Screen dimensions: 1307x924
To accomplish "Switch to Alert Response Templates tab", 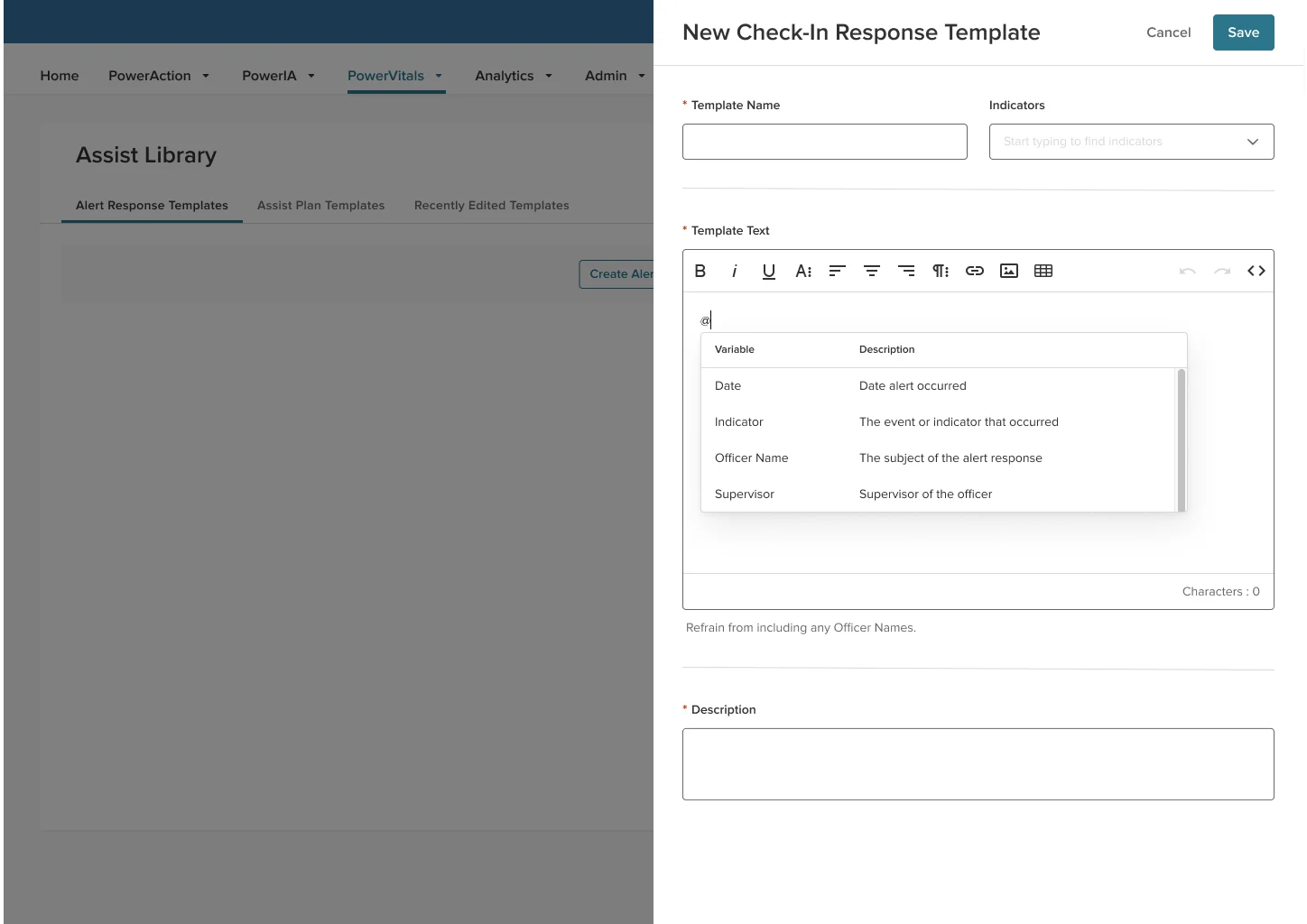I will pyautogui.click(x=152, y=206).
